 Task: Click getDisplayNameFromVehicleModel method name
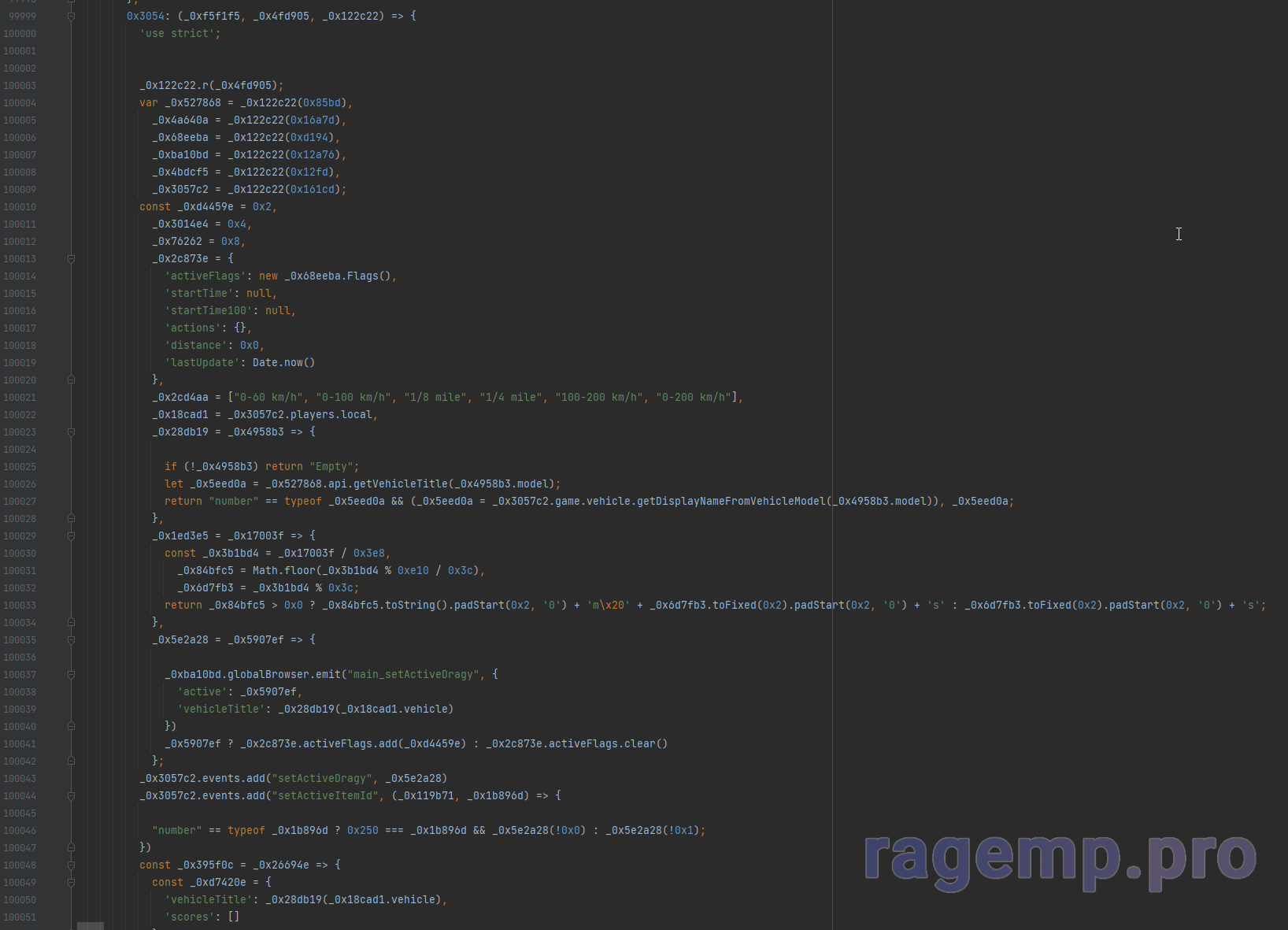pos(731,501)
